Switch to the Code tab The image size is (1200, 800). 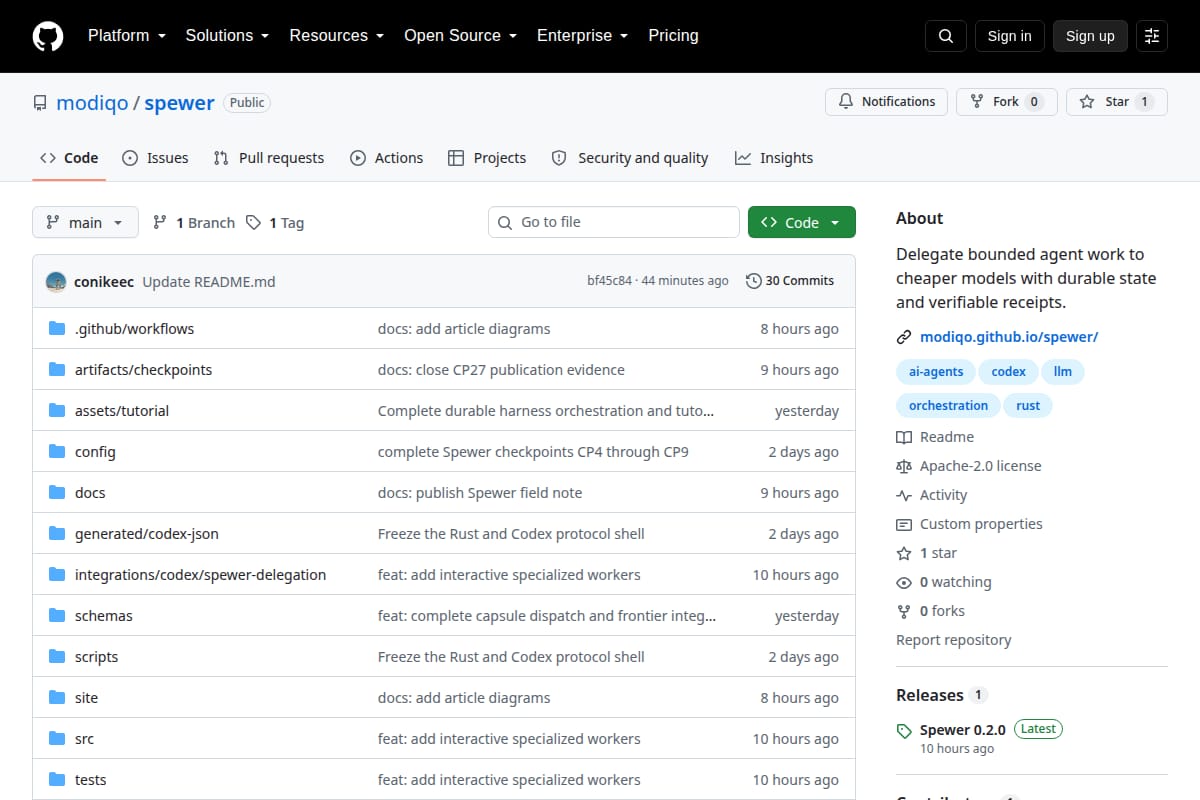click(x=69, y=158)
